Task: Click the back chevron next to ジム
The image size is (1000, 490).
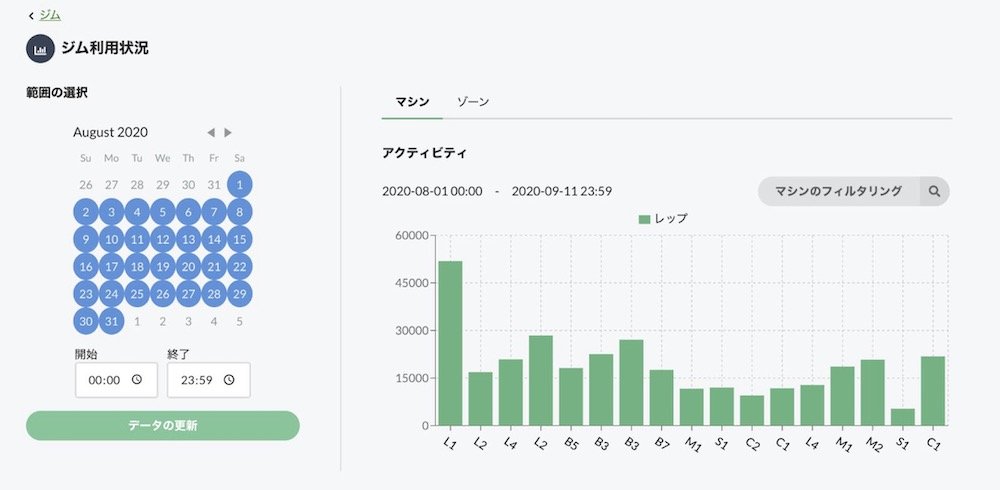Action: [x=31, y=16]
